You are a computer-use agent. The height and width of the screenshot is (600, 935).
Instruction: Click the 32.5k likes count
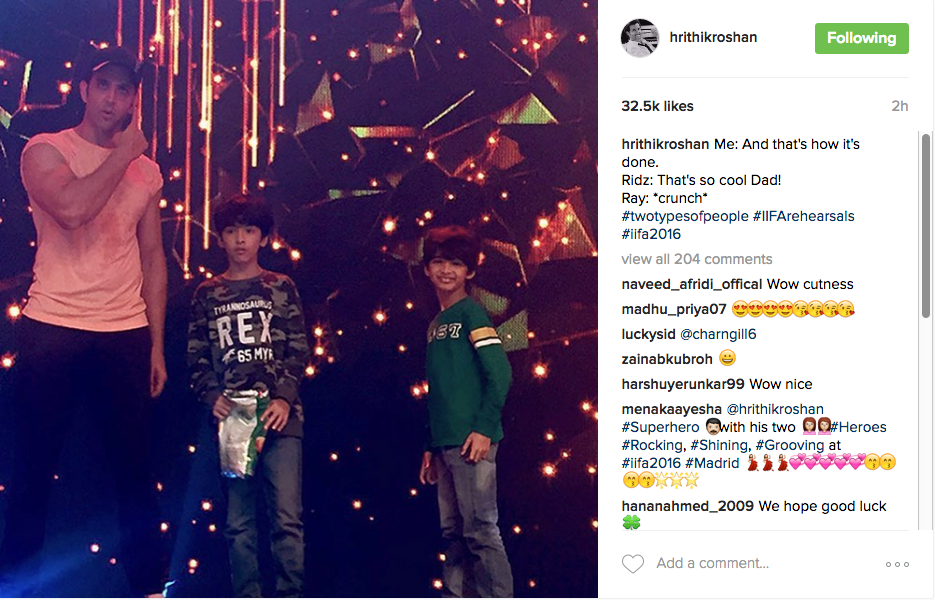coord(657,106)
